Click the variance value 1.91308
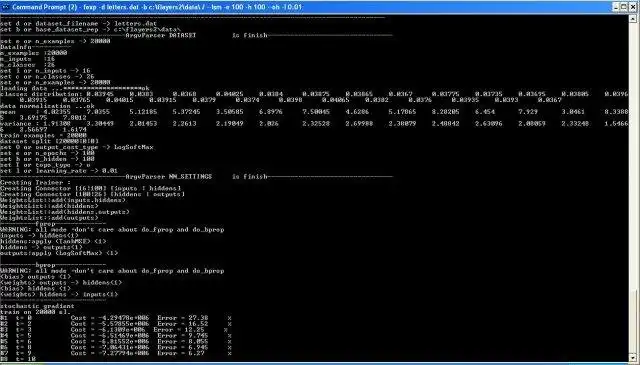Image resolution: width=640 pixels, height=365 pixels. click(56, 123)
